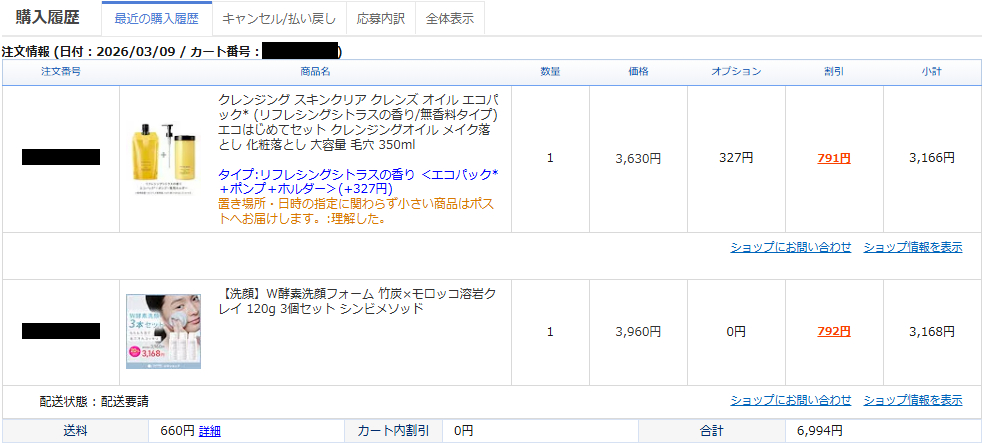Click ショップ情報を表示 for the 洗顔フォーム order
This screenshot has width=984, height=445.
pos(912,400)
